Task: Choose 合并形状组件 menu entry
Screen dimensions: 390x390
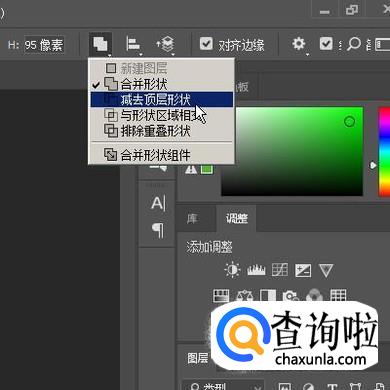Action: coord(162,155)
